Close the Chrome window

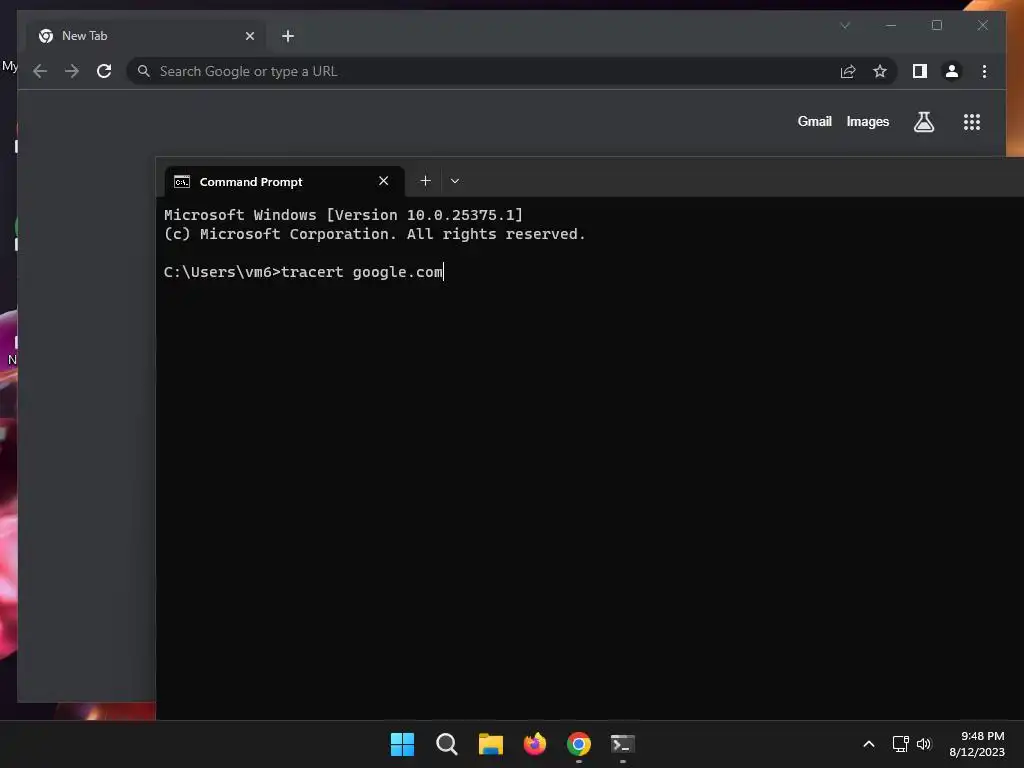(x=982, y=25)
